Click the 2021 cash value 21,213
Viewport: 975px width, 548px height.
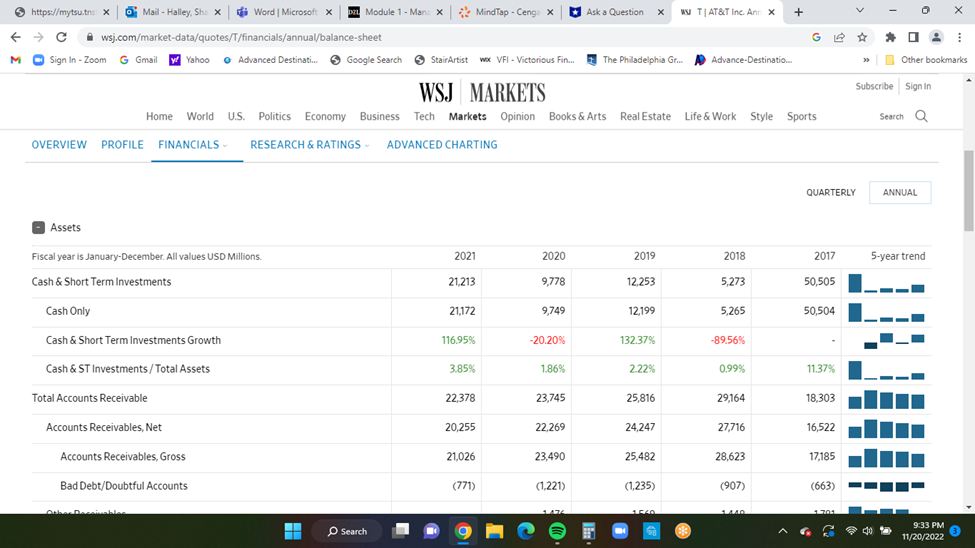[x=461, y=282]
